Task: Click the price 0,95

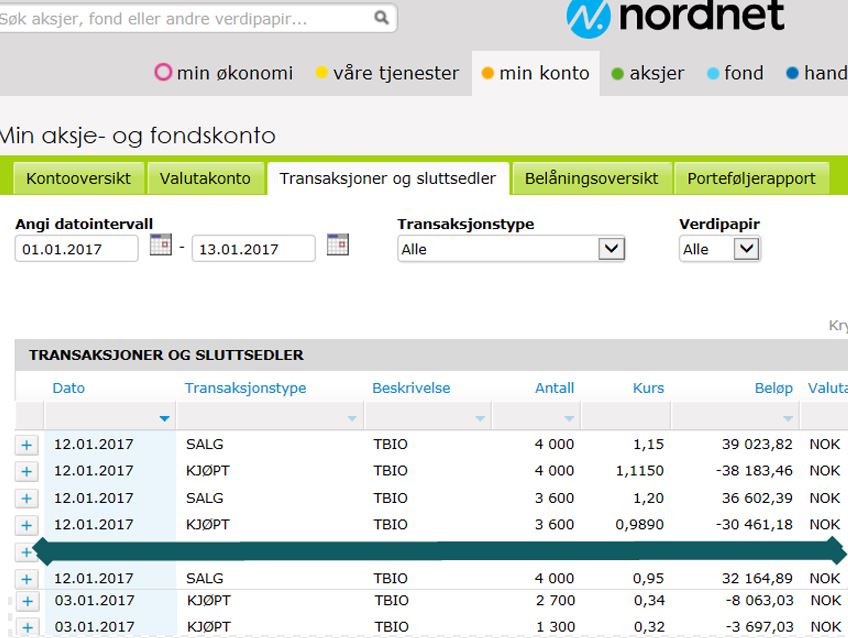Action: point(648,579)
